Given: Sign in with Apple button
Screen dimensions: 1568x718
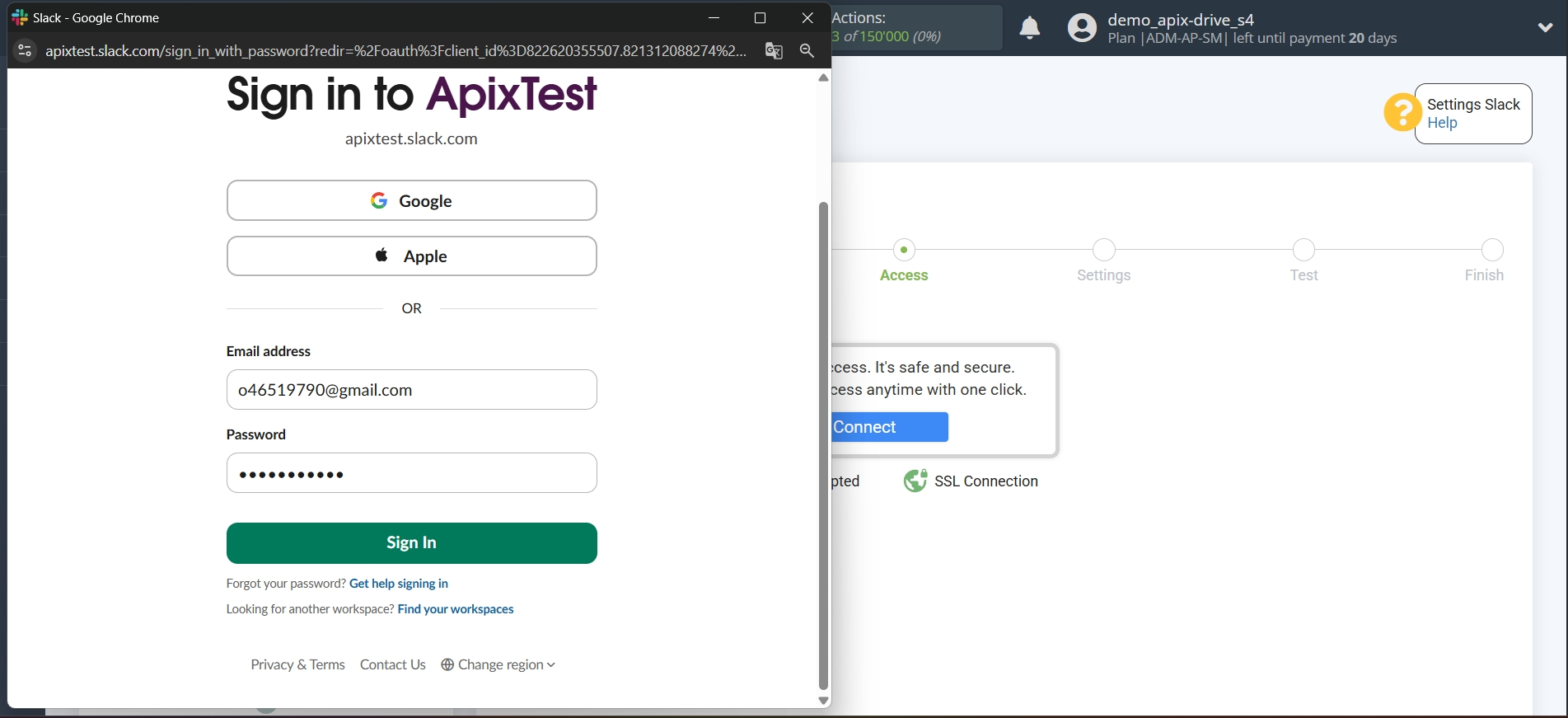Looking at the screenshot, I should pyautogui.click(x=411, y=256).
